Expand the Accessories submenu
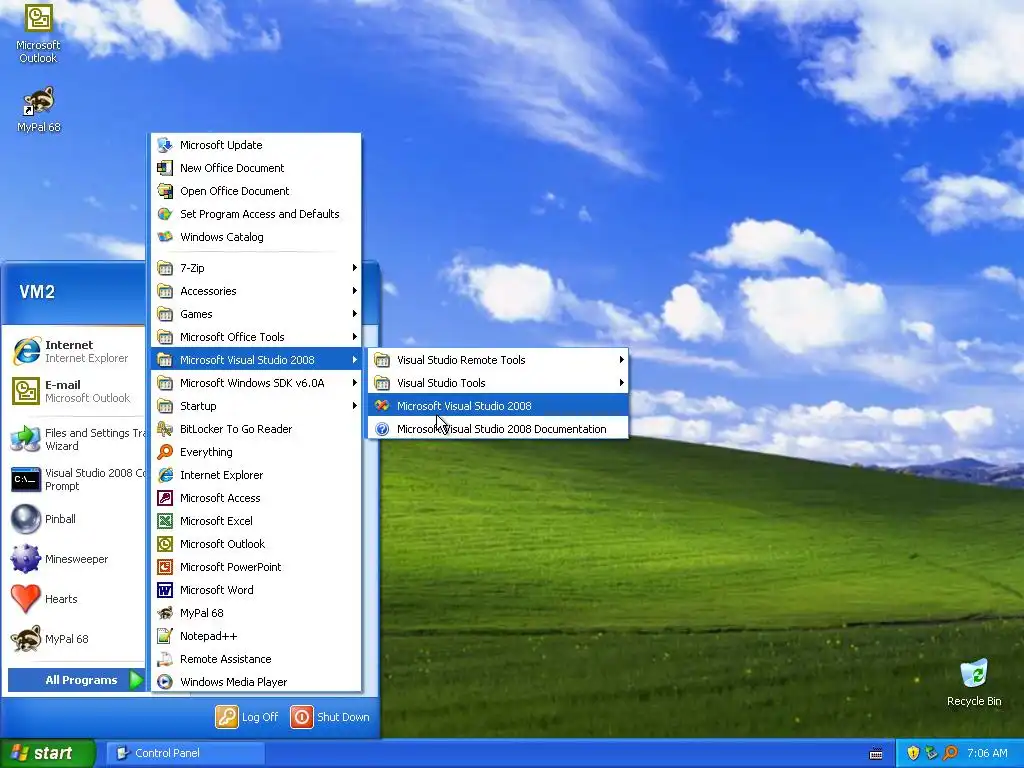 coord(257,291)
